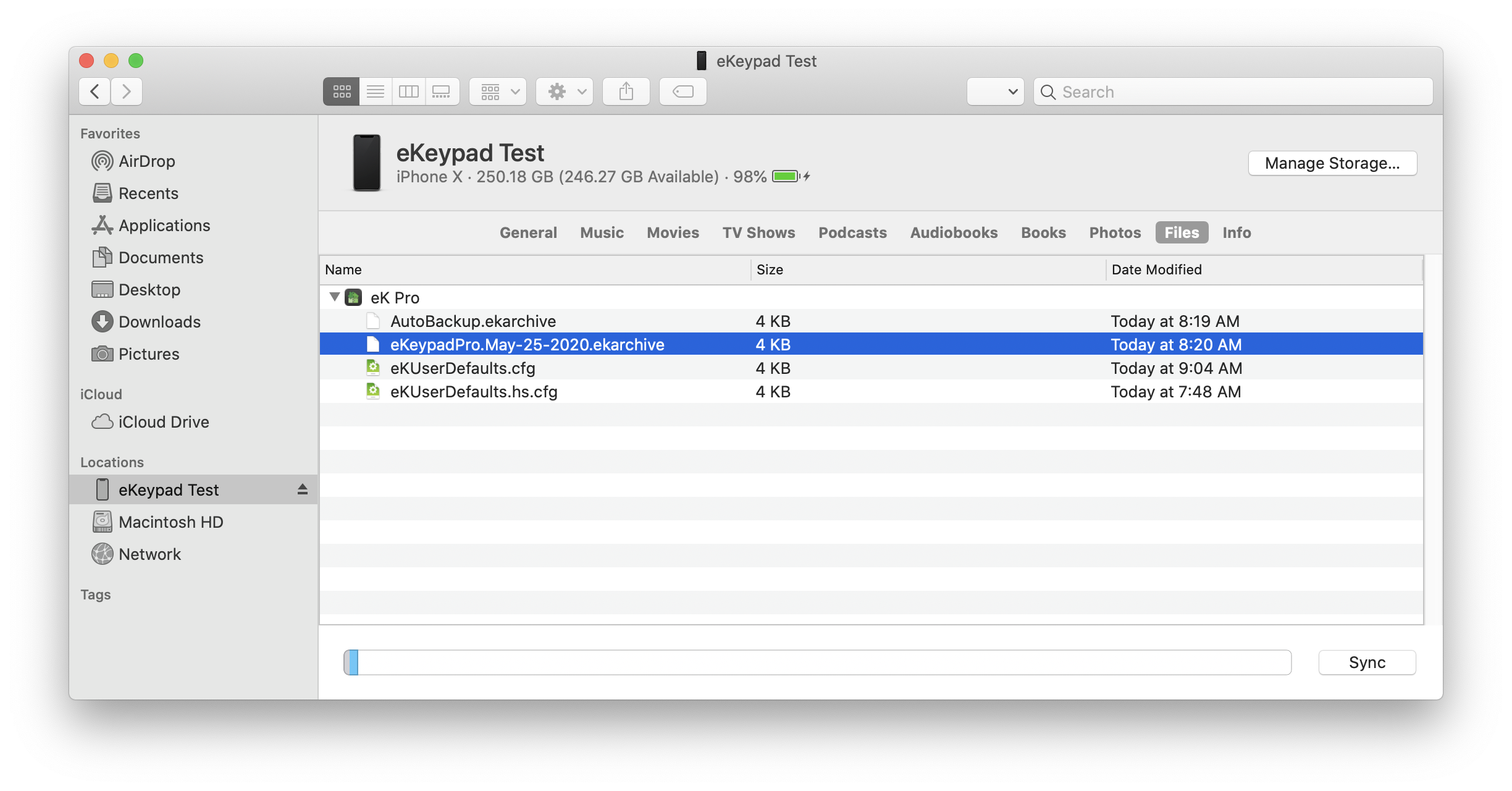Select AutoBackup.ekarchive file
The image size is (1512, 791).
tap(871, 321)
